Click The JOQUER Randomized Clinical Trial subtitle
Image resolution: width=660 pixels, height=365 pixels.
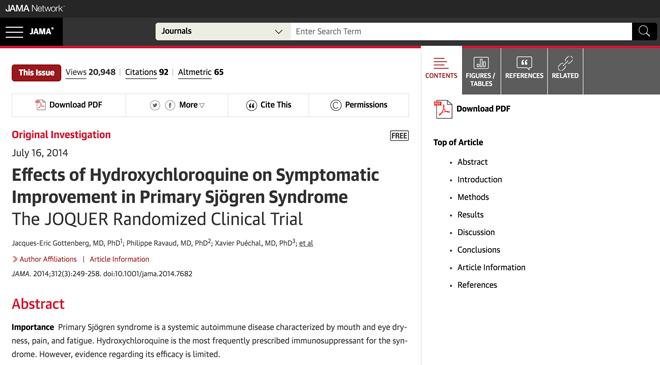(157, 219)
